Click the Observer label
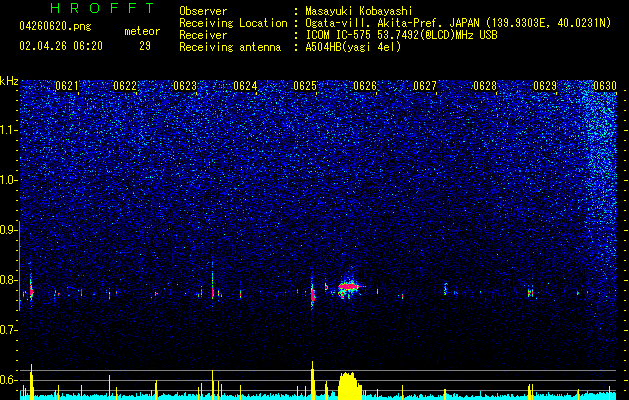629x400 pixels. click(203, 11)
